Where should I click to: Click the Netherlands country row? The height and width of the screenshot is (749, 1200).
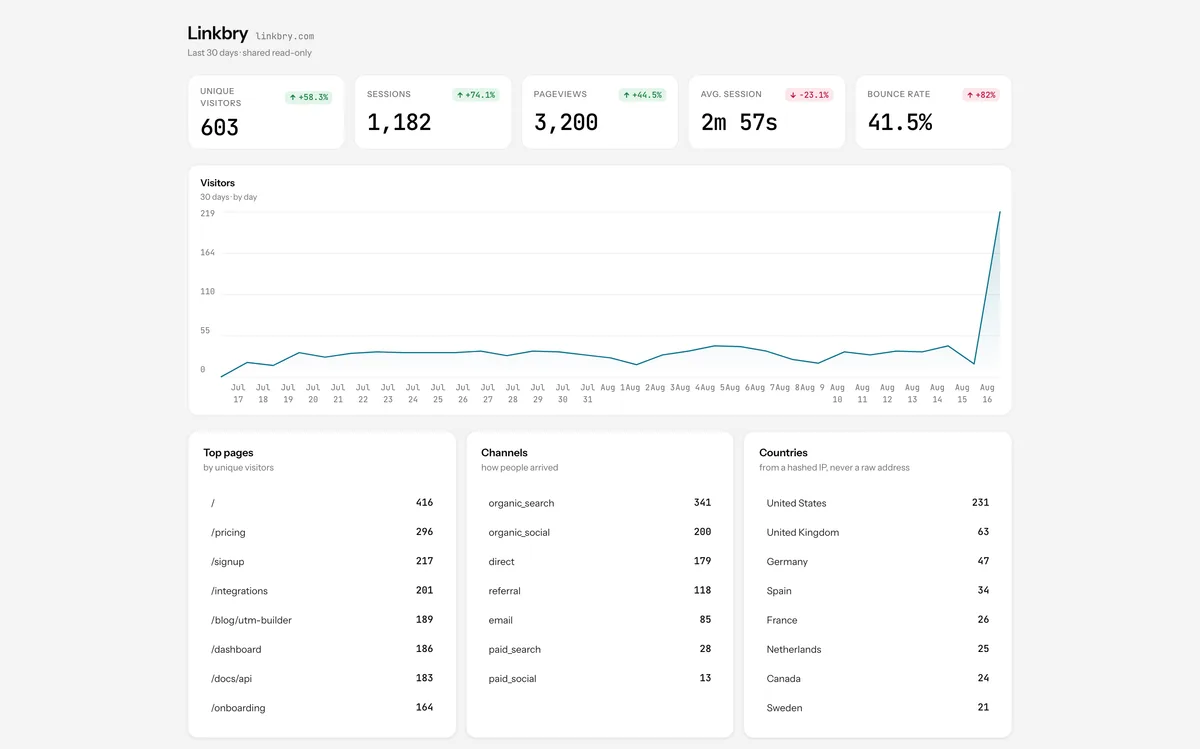878,649
